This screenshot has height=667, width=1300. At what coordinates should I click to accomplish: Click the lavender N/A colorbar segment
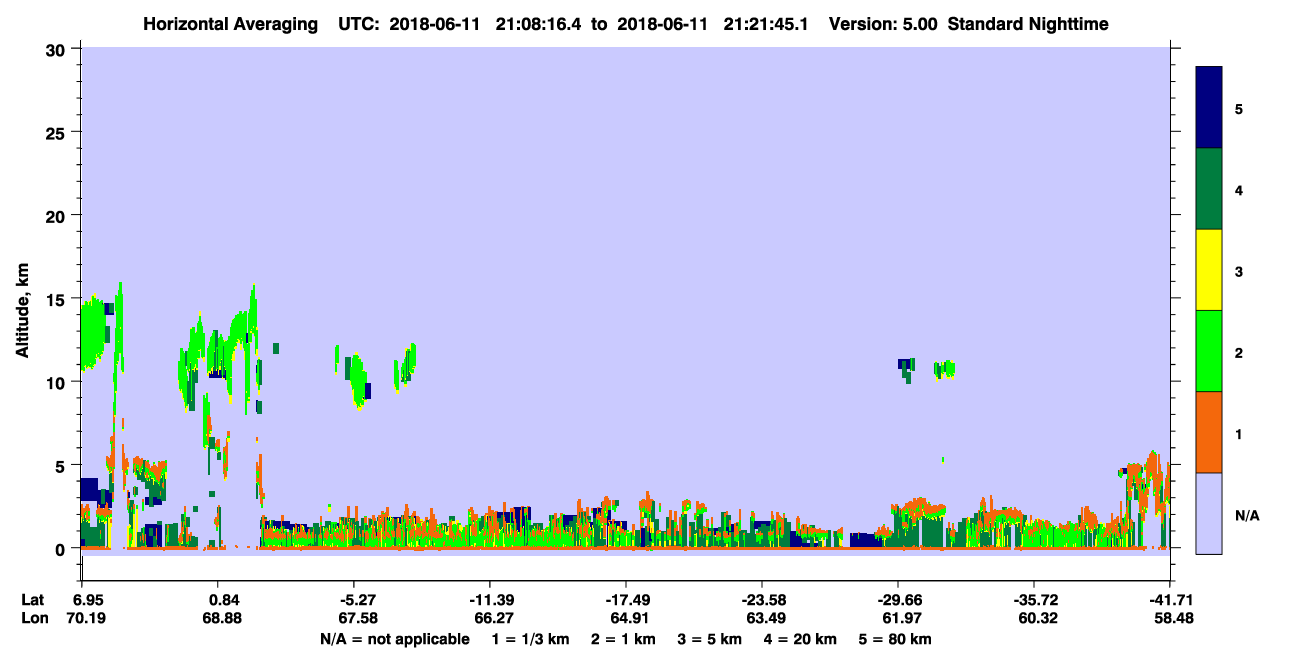[x=1209, y=513]
